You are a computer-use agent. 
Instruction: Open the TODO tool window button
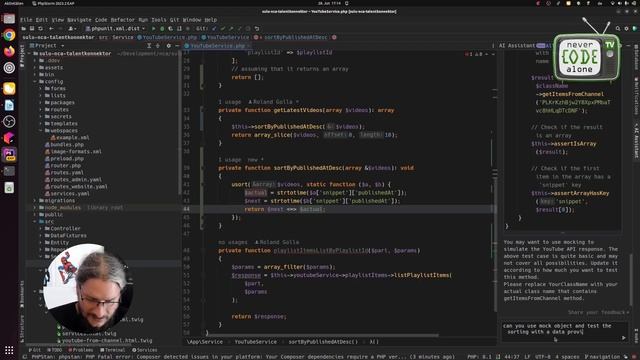tap(54, 350)
